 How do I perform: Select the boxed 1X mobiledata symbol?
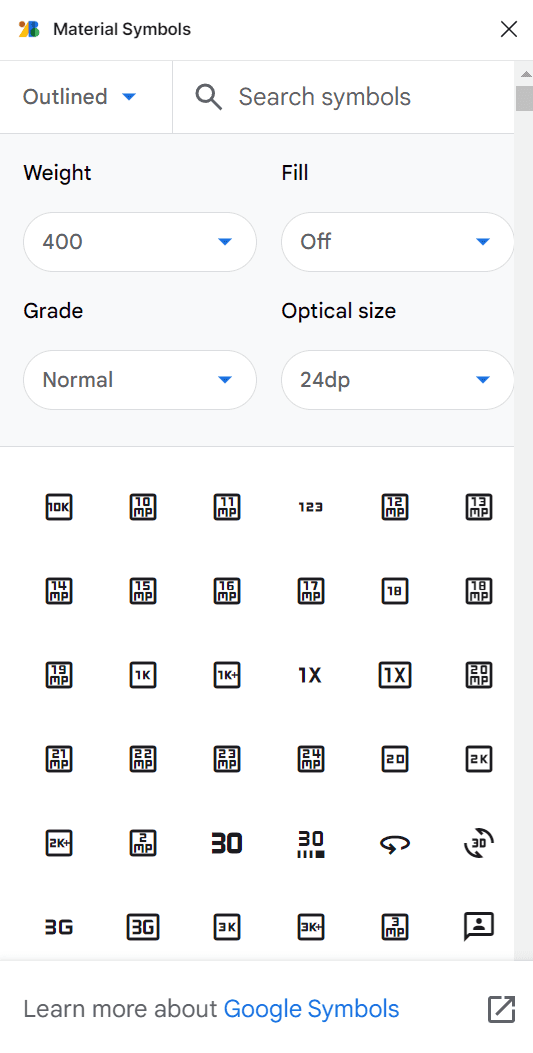tap(395, 675)
